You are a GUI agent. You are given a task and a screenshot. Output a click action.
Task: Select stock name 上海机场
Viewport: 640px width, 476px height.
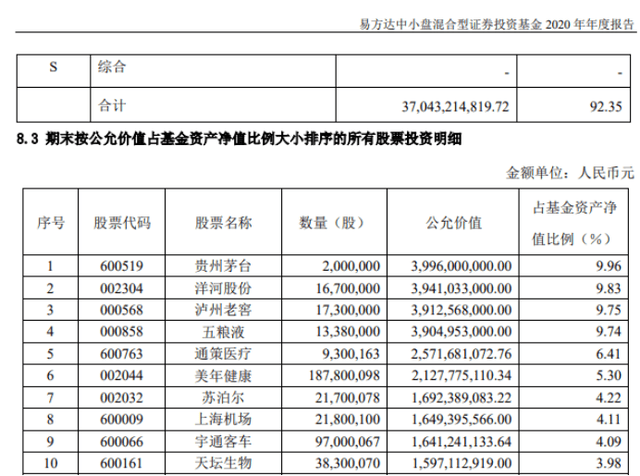pyautogui.click(x=223, y=419)
